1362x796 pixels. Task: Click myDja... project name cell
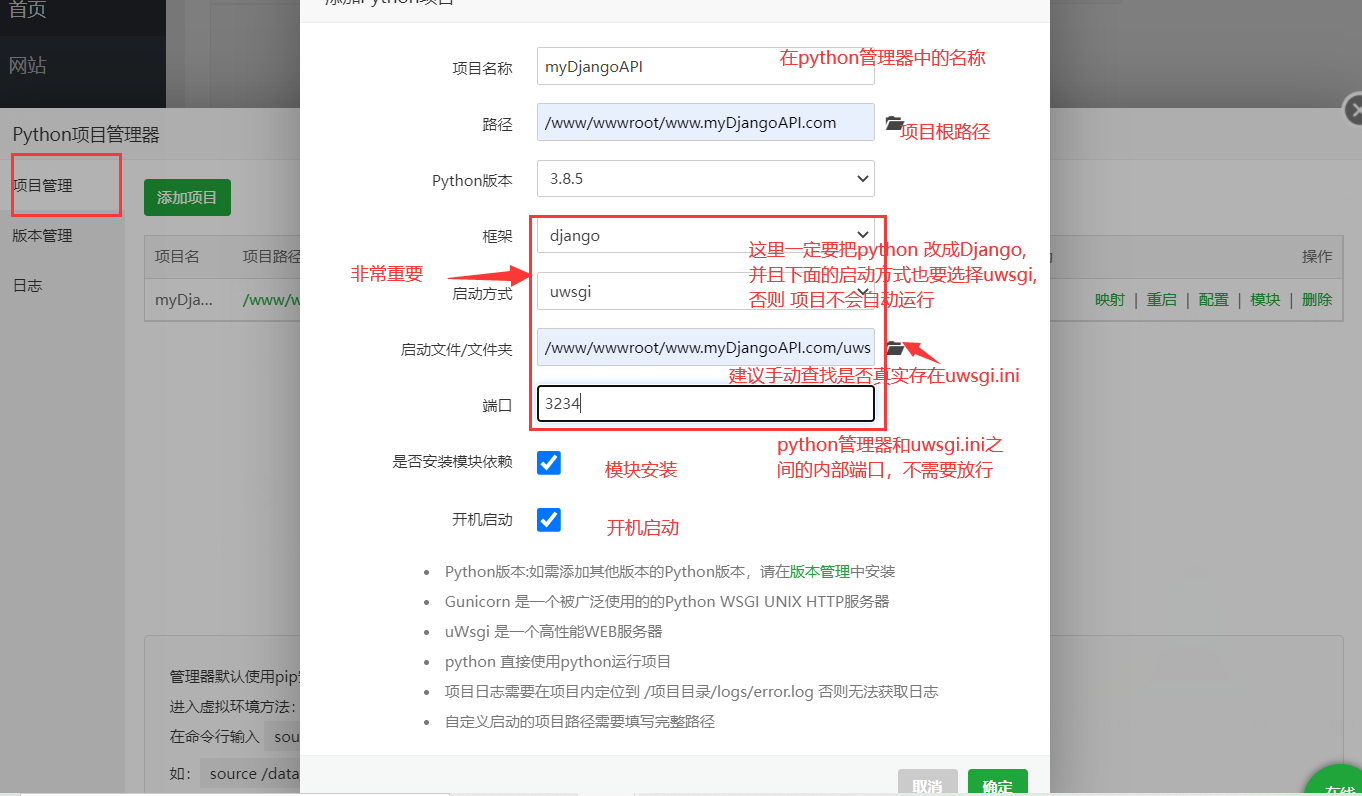click(184, 299)
